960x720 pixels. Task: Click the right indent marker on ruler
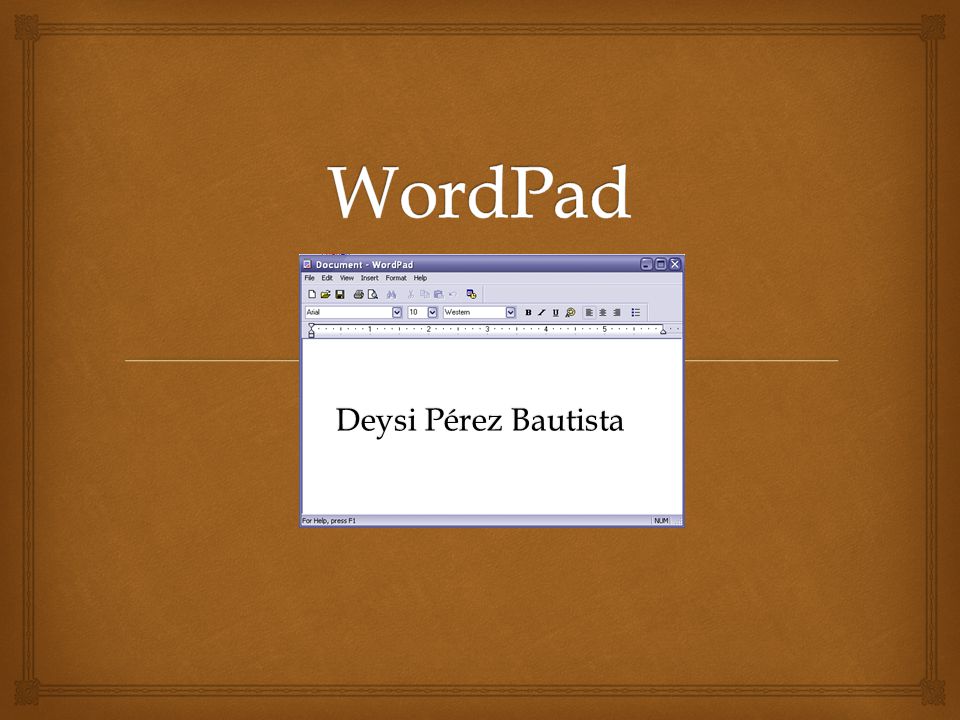663,331
